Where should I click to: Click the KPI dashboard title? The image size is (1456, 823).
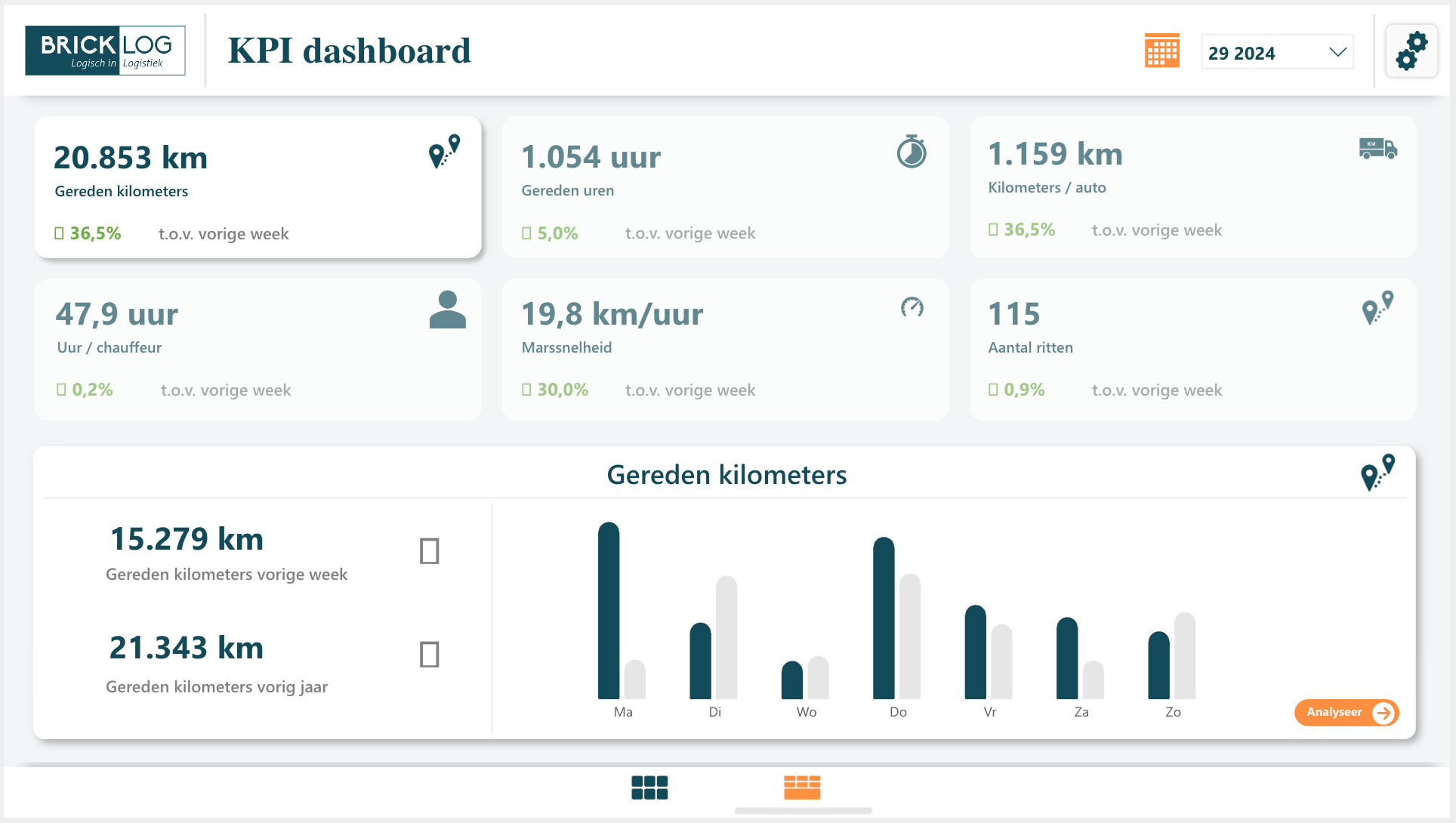pyautogui.click(x=350, y=51)
